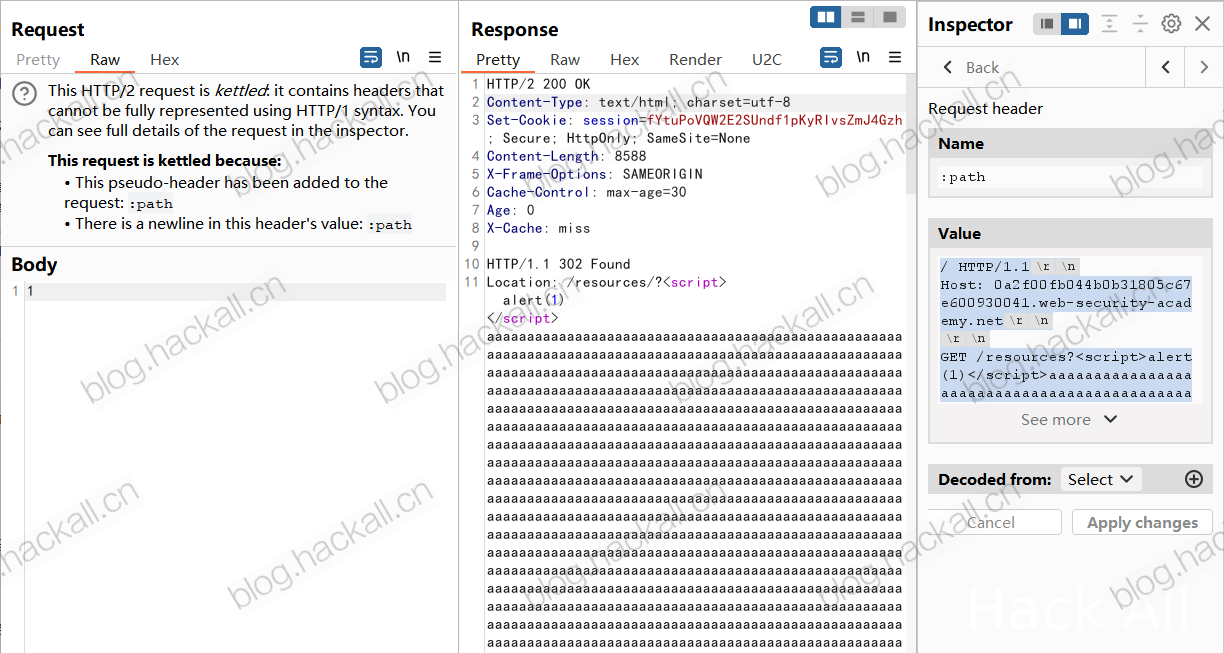Click the 'Location: /resources/?<script>' line

point(606,282)
